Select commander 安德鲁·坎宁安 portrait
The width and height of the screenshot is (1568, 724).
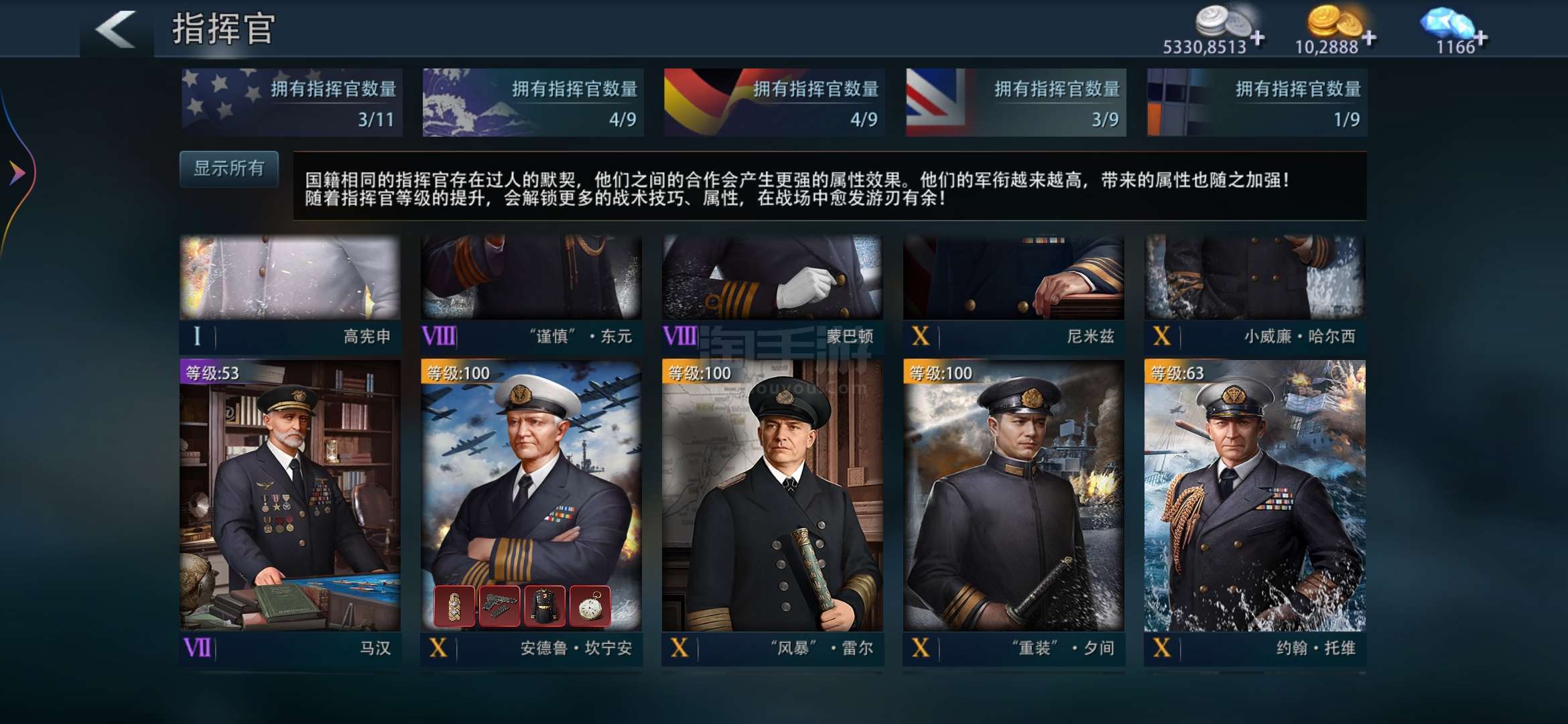(531, 496)
